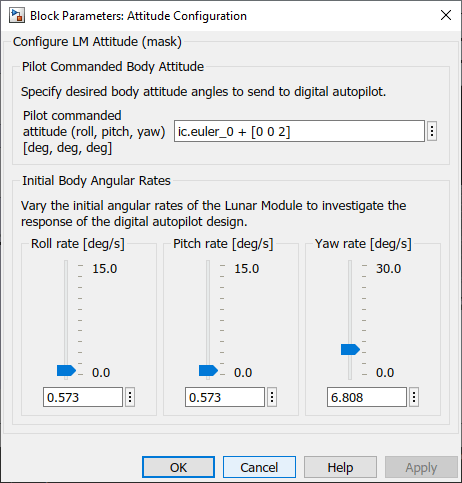The image size is (462, 483).
Task: Click the Configure LM Attitude (mask) title
Action: [97, 42]
